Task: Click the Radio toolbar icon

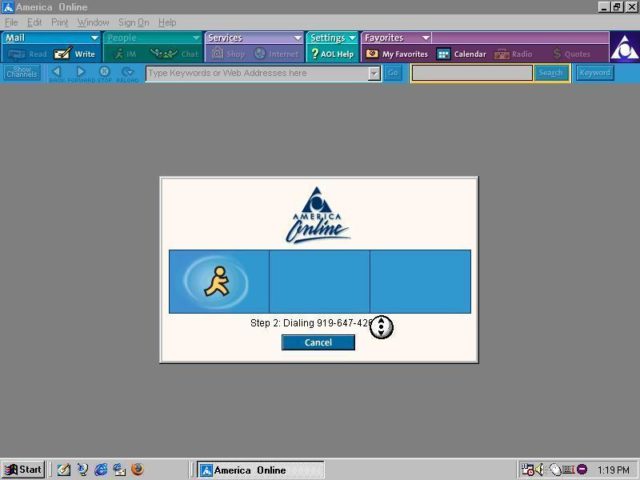Action: pos(514,54)
